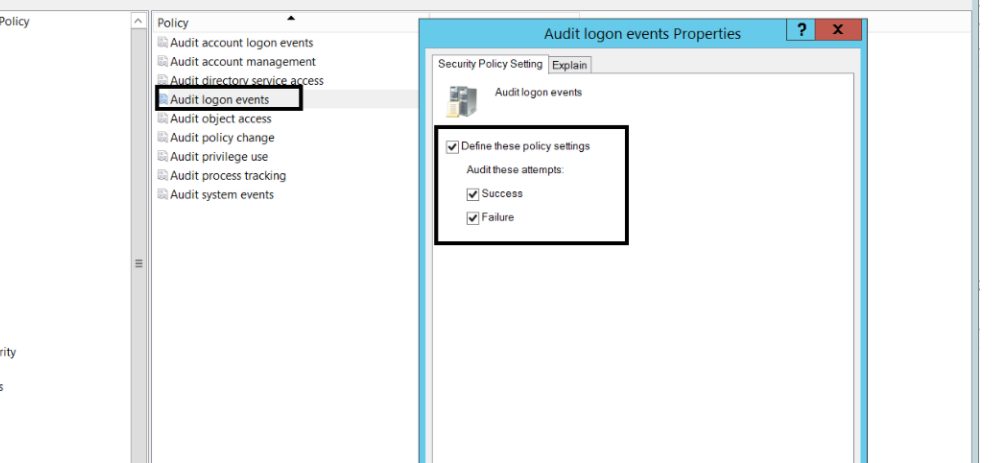The image size is (999, 463).
Task: Click the Audit system events policy icon
Action: click(x=163, y=194)
